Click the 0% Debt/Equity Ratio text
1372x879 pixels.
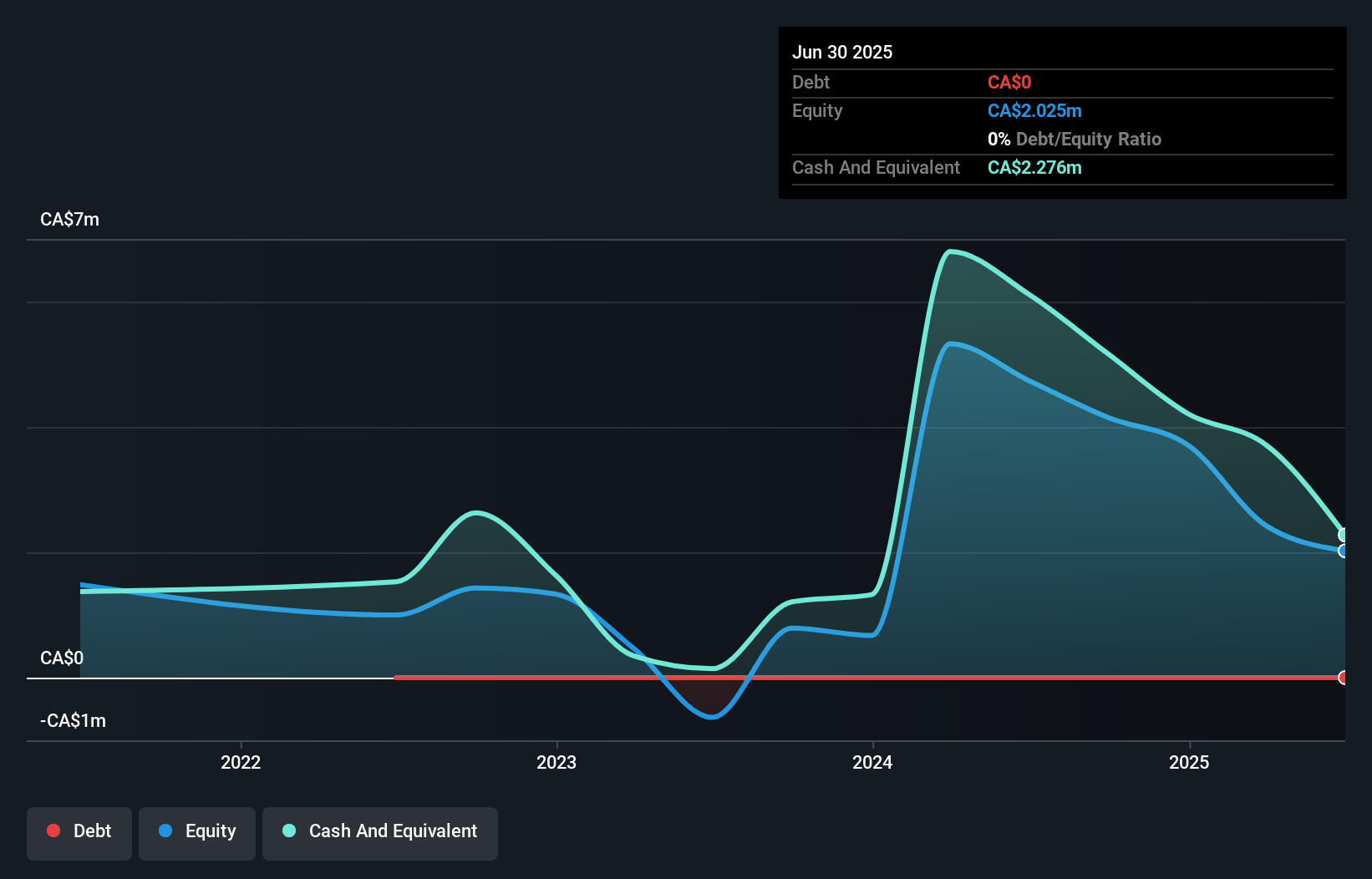1075,139
